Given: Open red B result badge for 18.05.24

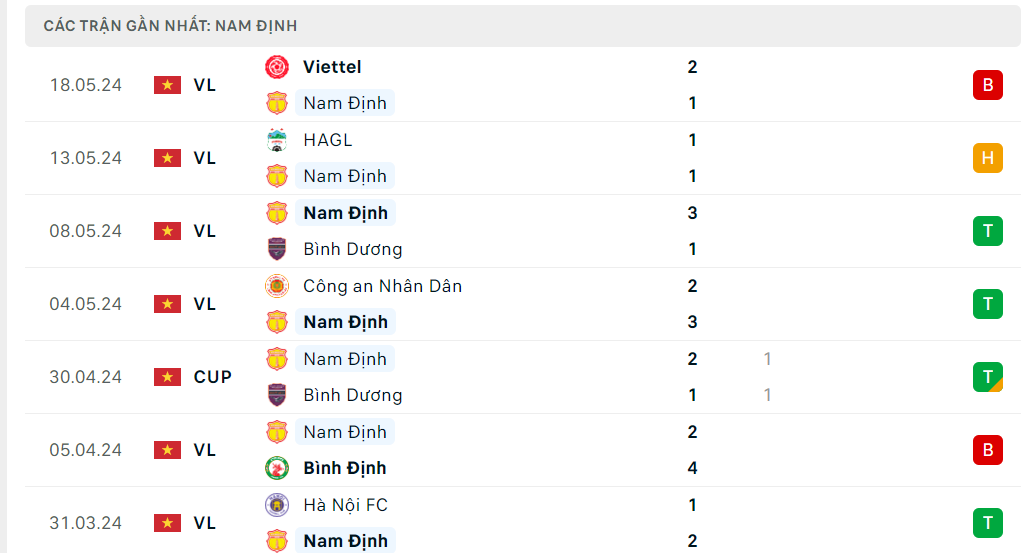Looking at the screenshot, I should 987,85.
